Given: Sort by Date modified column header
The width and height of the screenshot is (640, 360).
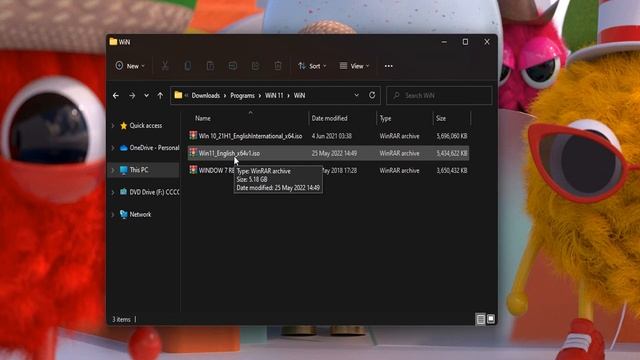Looking at the screenshot, I should pos(329,118).
